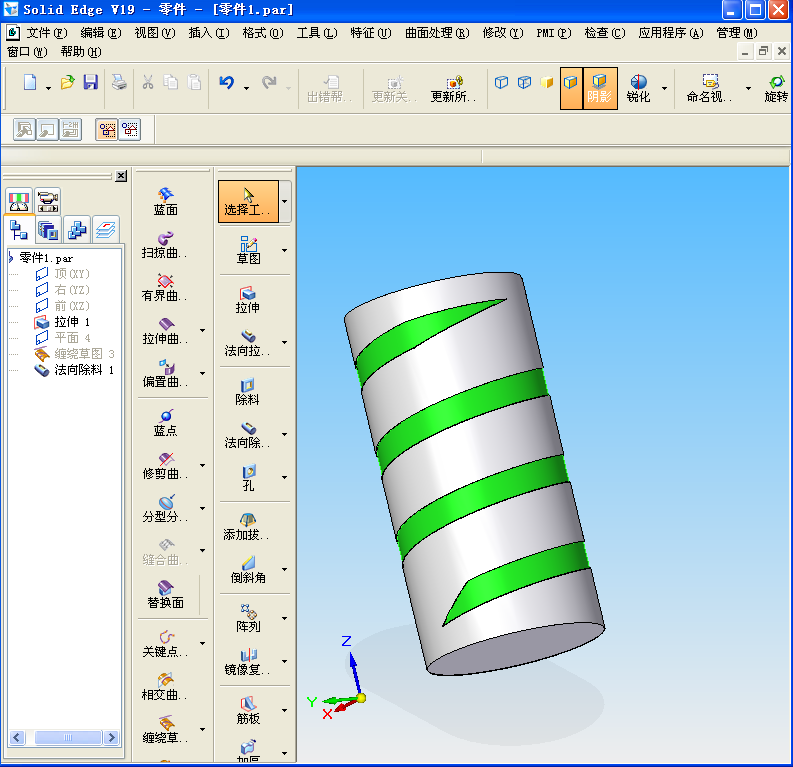Viewport: 793px width, 767px height.
Task: Select the 有界曲 bounded surface tool
Action: click(x=164, y=288)
